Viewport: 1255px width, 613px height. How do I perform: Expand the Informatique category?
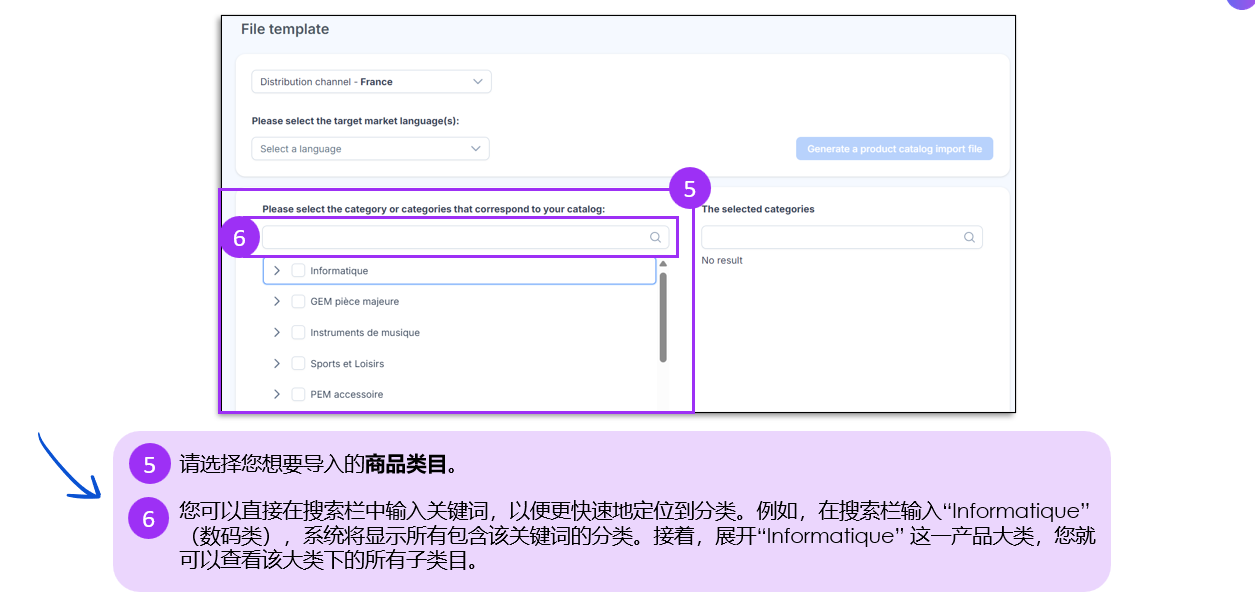[277, 271]
